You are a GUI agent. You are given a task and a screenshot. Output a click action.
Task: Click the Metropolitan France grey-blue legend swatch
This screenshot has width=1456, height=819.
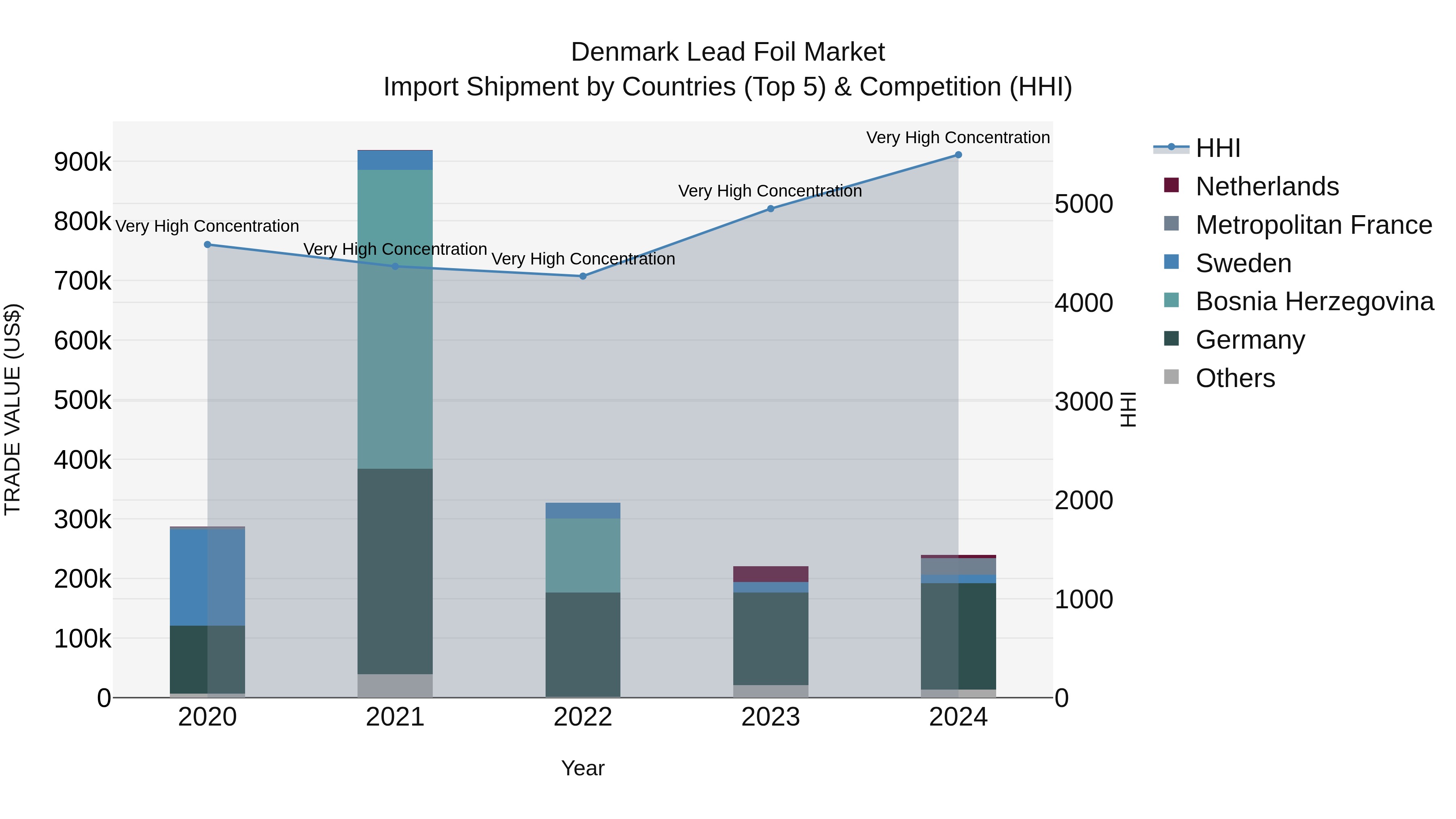pos(1172,223)
